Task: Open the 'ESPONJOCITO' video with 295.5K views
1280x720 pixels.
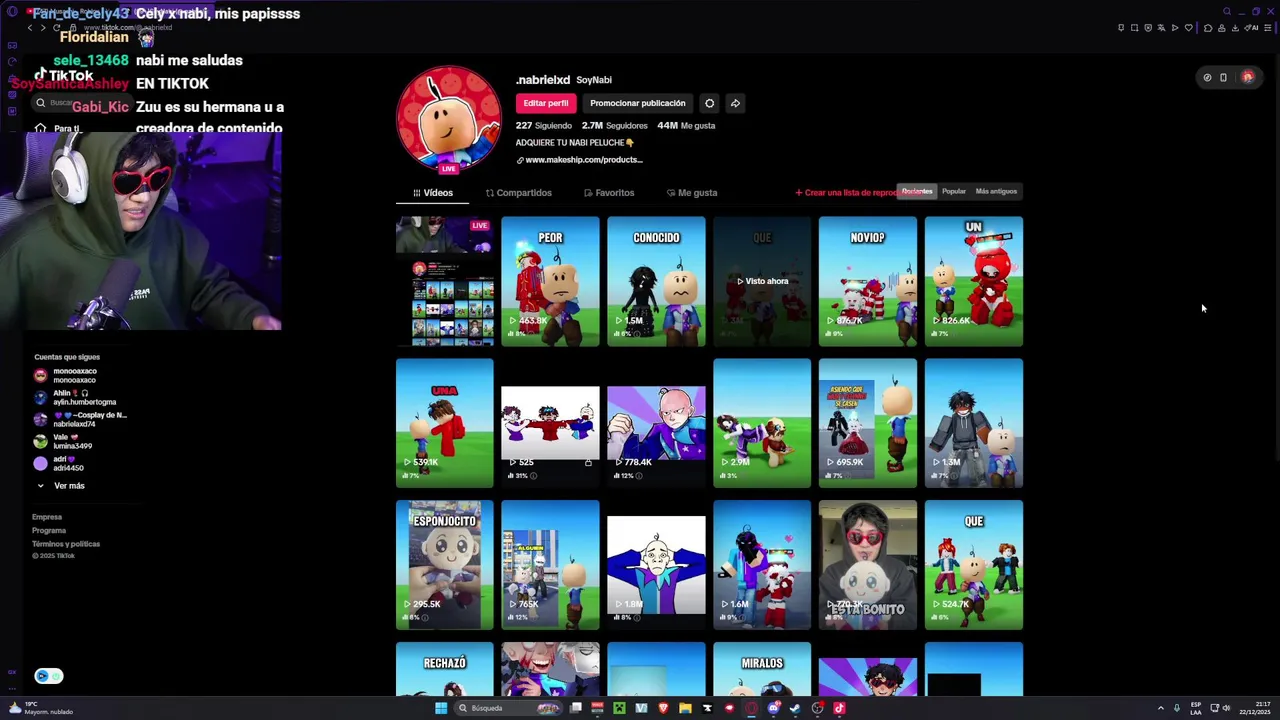Action: [x=445, y=565]
